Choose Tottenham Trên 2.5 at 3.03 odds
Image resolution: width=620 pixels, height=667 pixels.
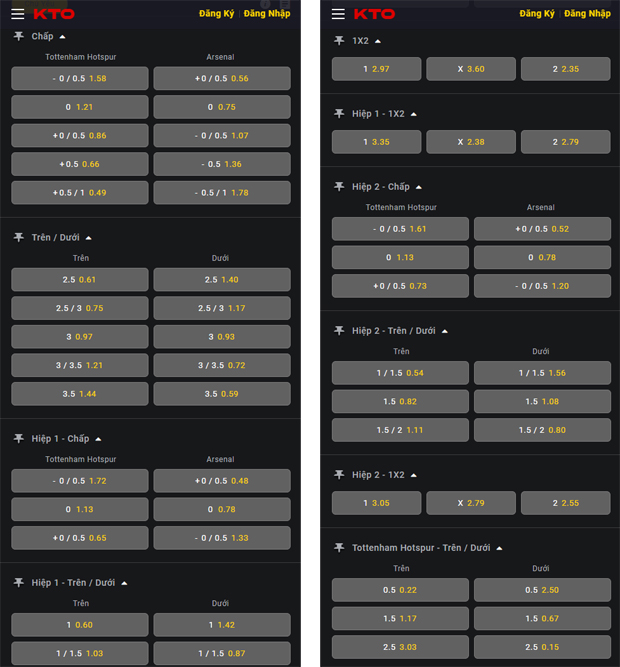point(400,648)
